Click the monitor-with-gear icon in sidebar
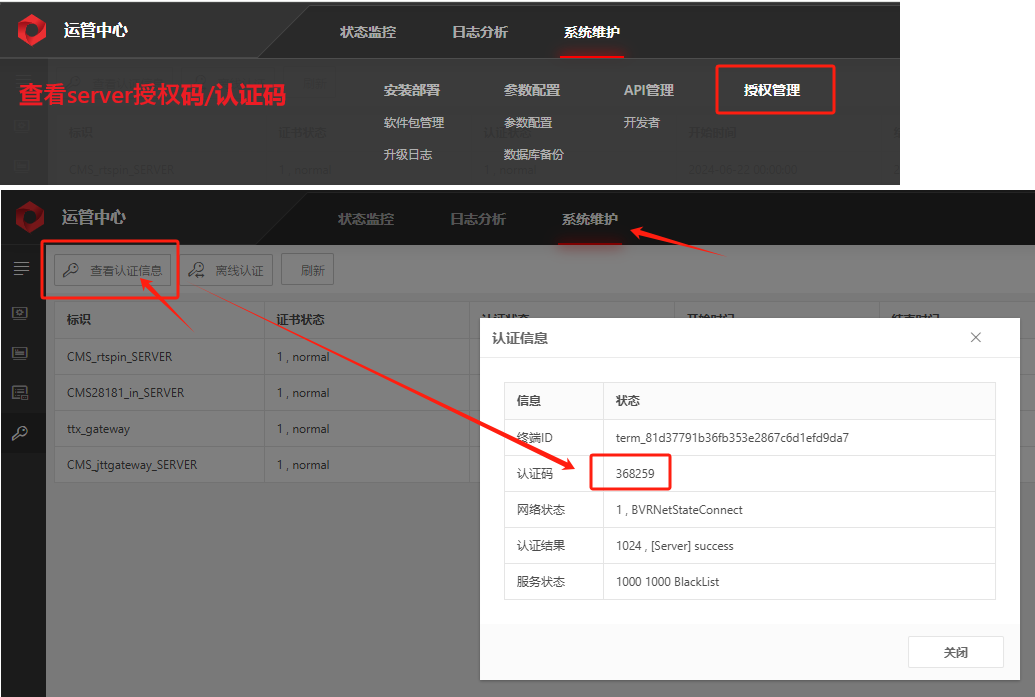 [21, 312]
